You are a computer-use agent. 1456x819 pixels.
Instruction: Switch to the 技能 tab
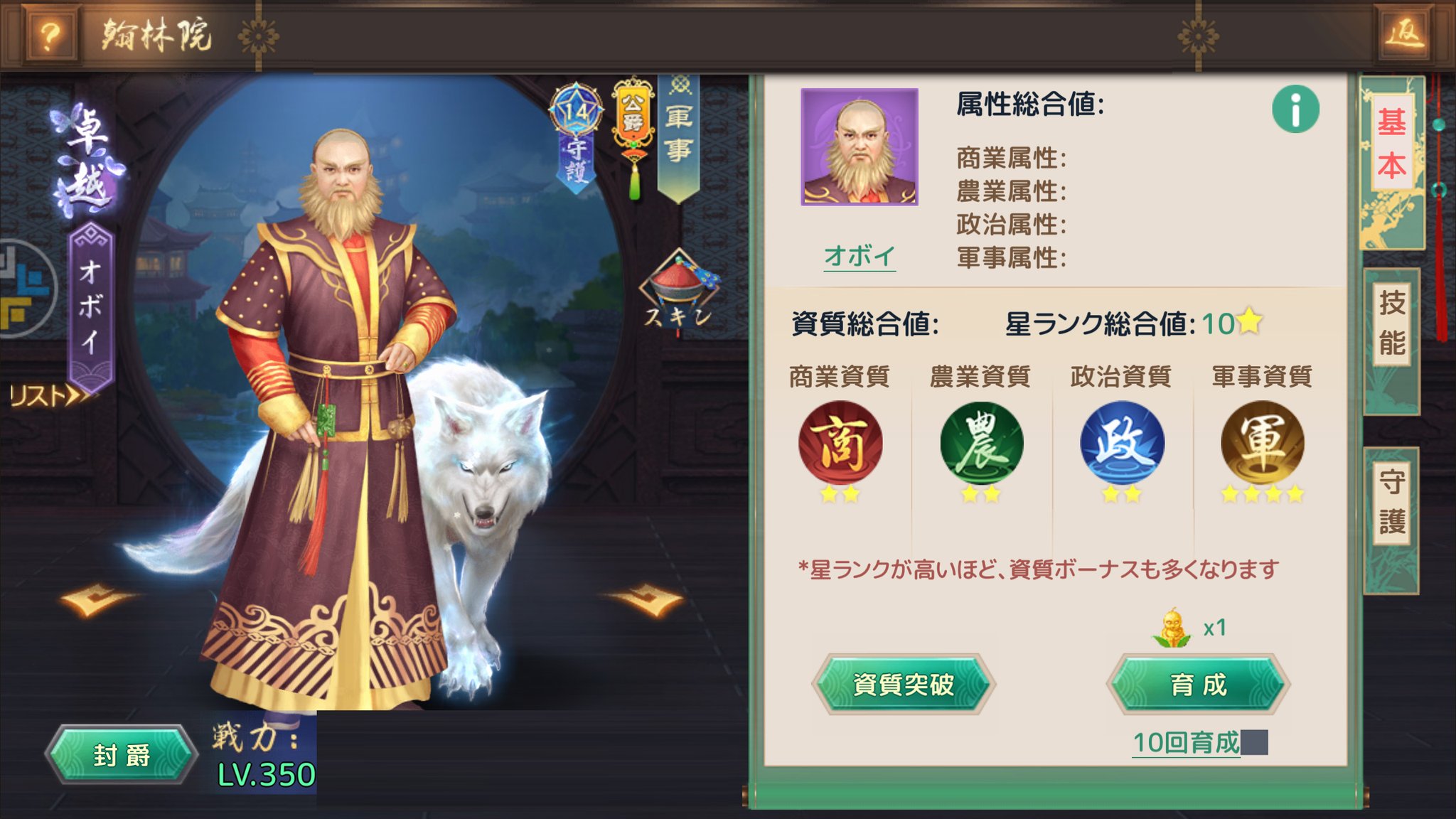1391,323
